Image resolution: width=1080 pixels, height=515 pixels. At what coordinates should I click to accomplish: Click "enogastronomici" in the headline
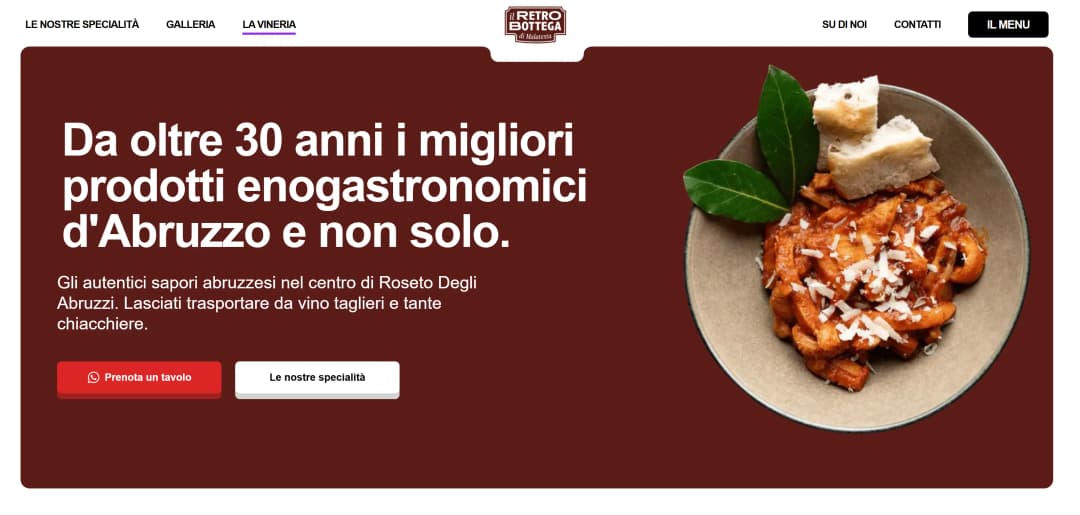(x=411, y=187)
